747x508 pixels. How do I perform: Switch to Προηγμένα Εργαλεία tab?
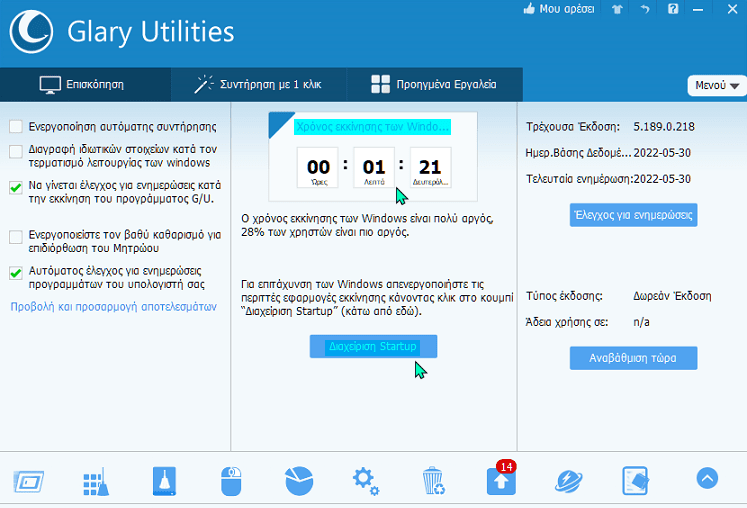tap(434, 85)
